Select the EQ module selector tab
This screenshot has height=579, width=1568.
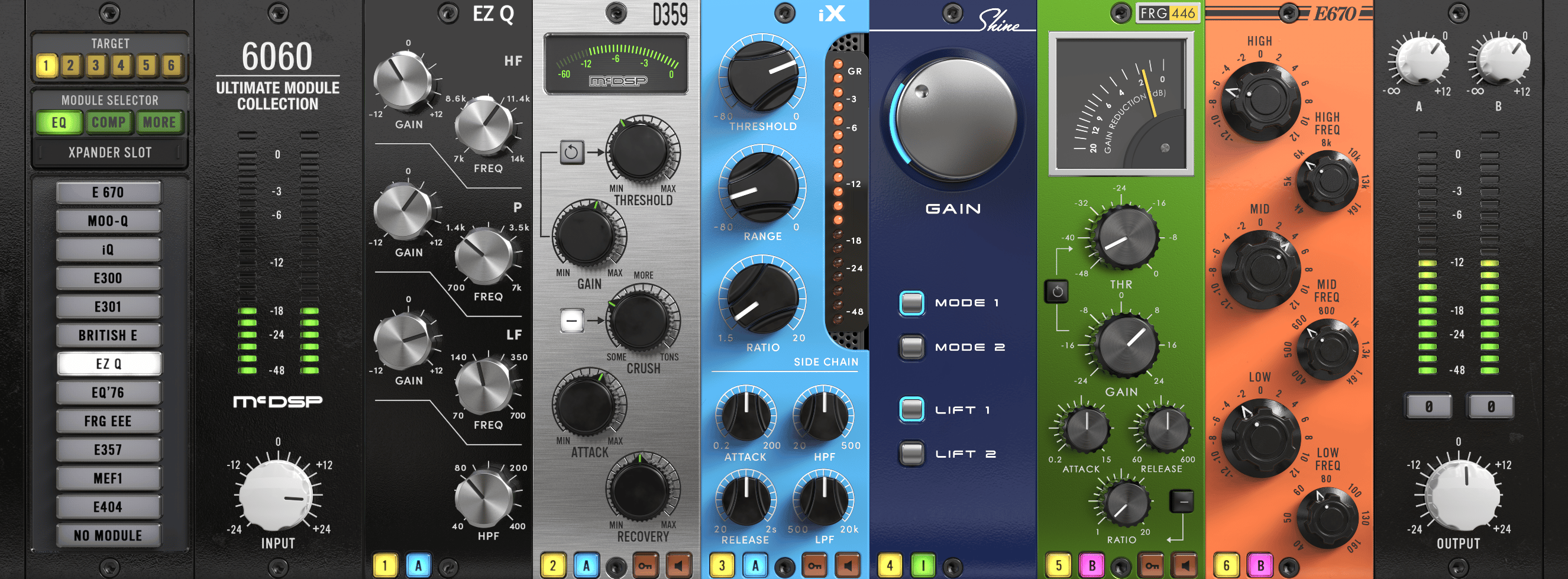(59, 123)
